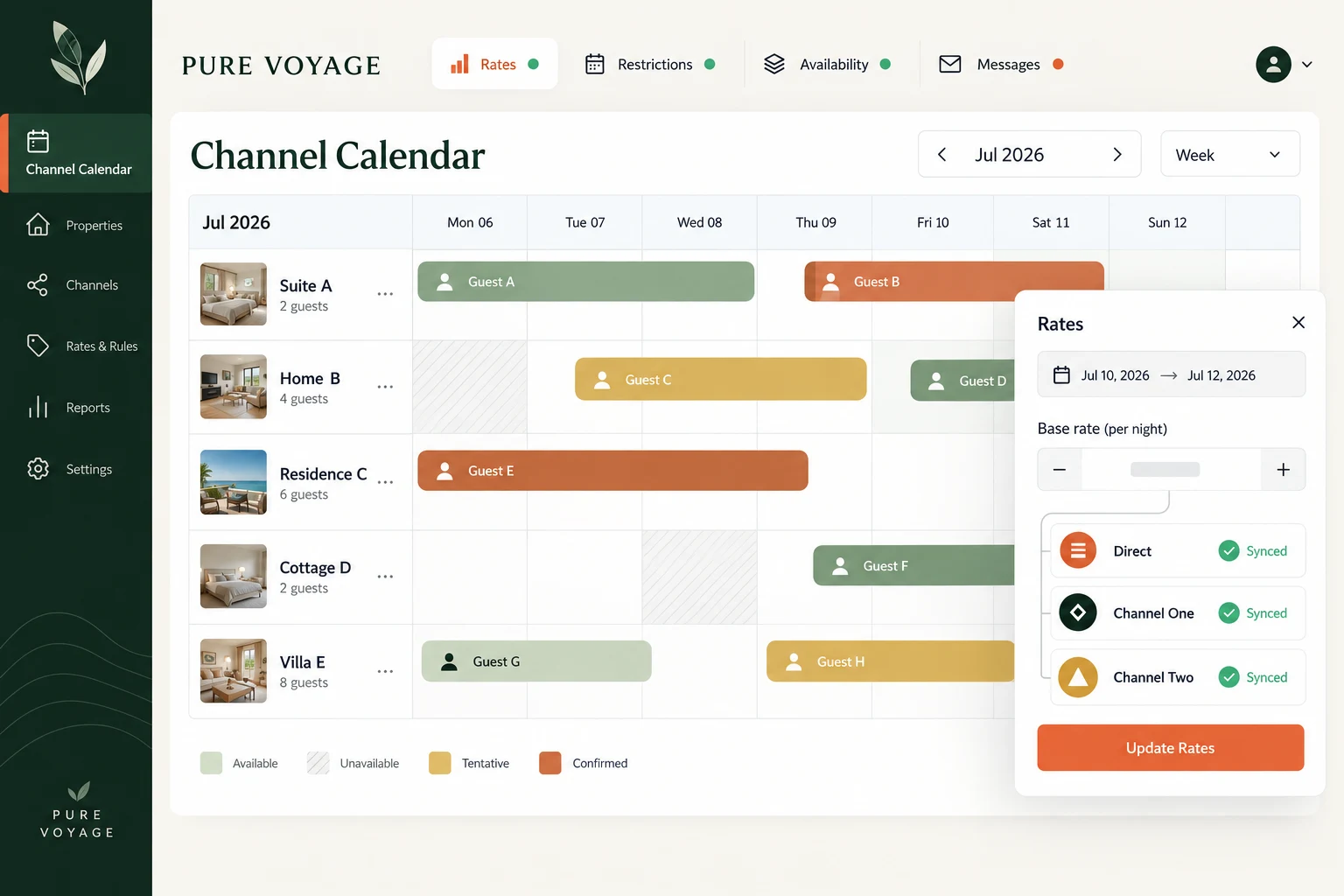Image resolution: width=1344 pixels, height=896 pixels.
Task: Decrease base rate with minus button
Action: click(1060, 470)
